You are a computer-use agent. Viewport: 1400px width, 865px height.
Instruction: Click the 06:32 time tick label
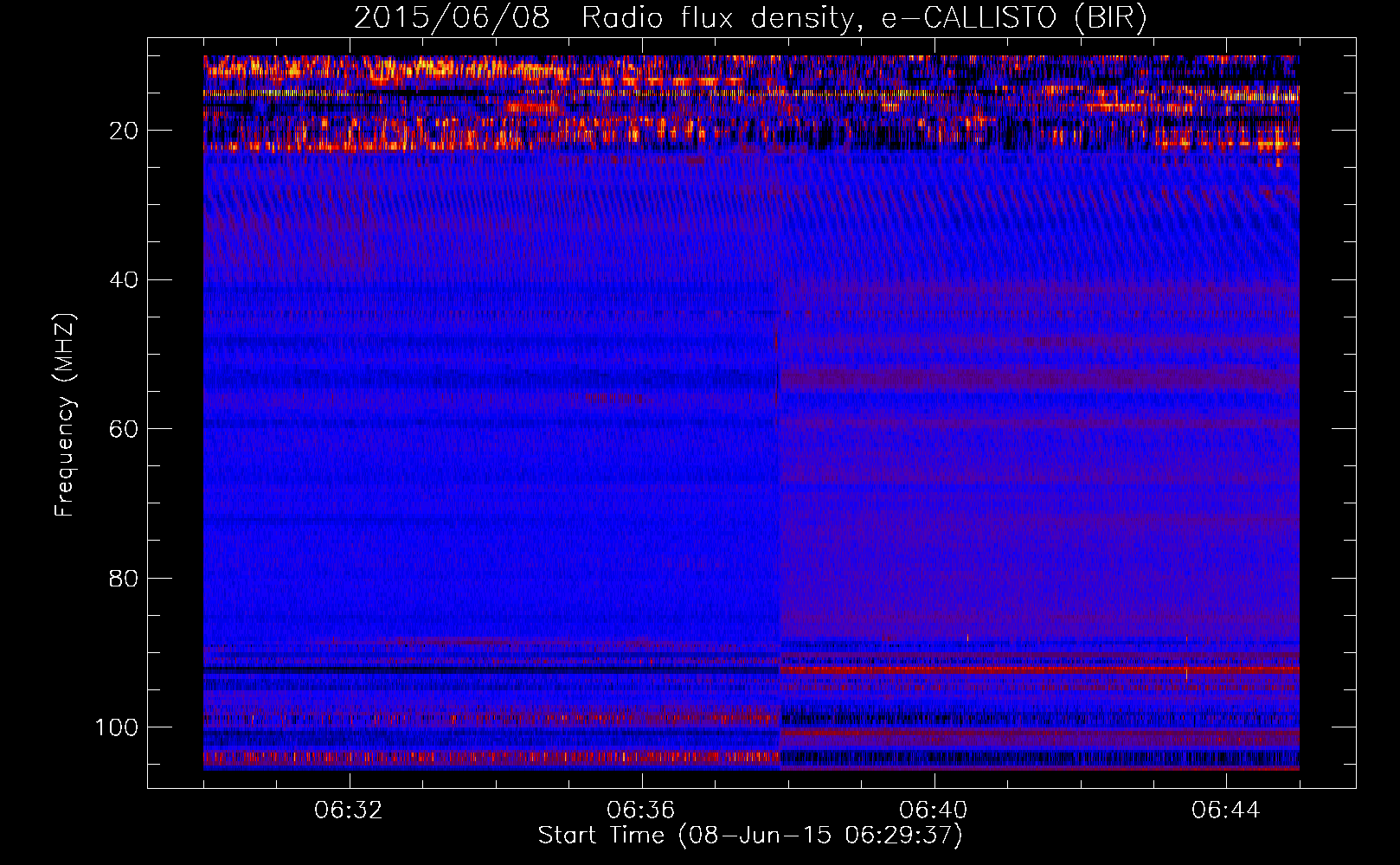(349, 811)
